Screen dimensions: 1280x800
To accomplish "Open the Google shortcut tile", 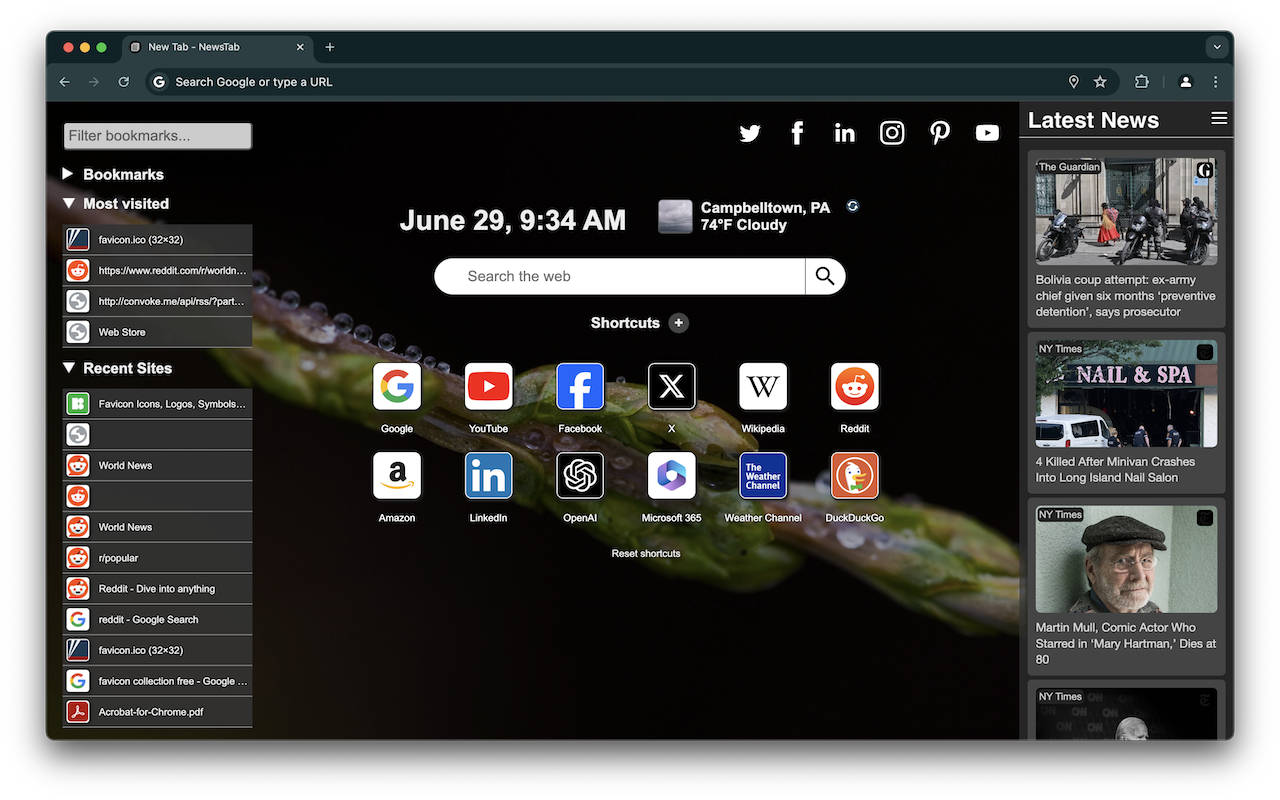I will click(x=397, y=387).
